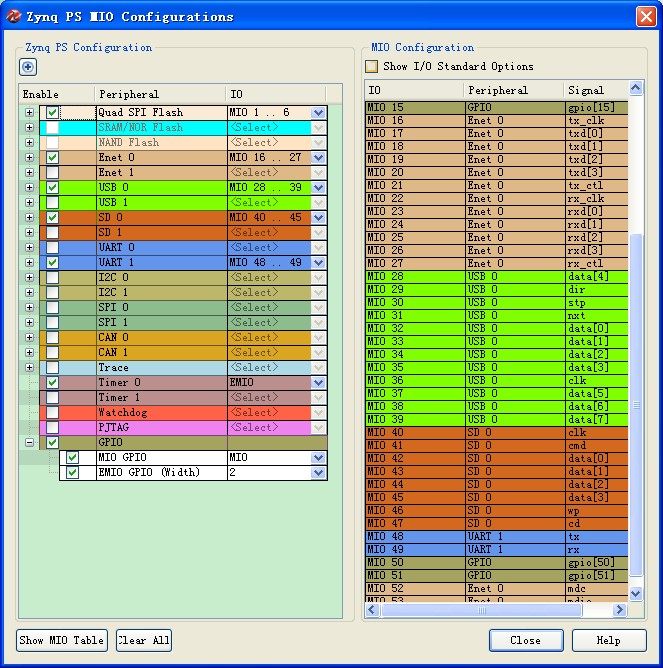663x668 pixels.
Task: Click the expand-all plus icon
Action: point(28,67)
